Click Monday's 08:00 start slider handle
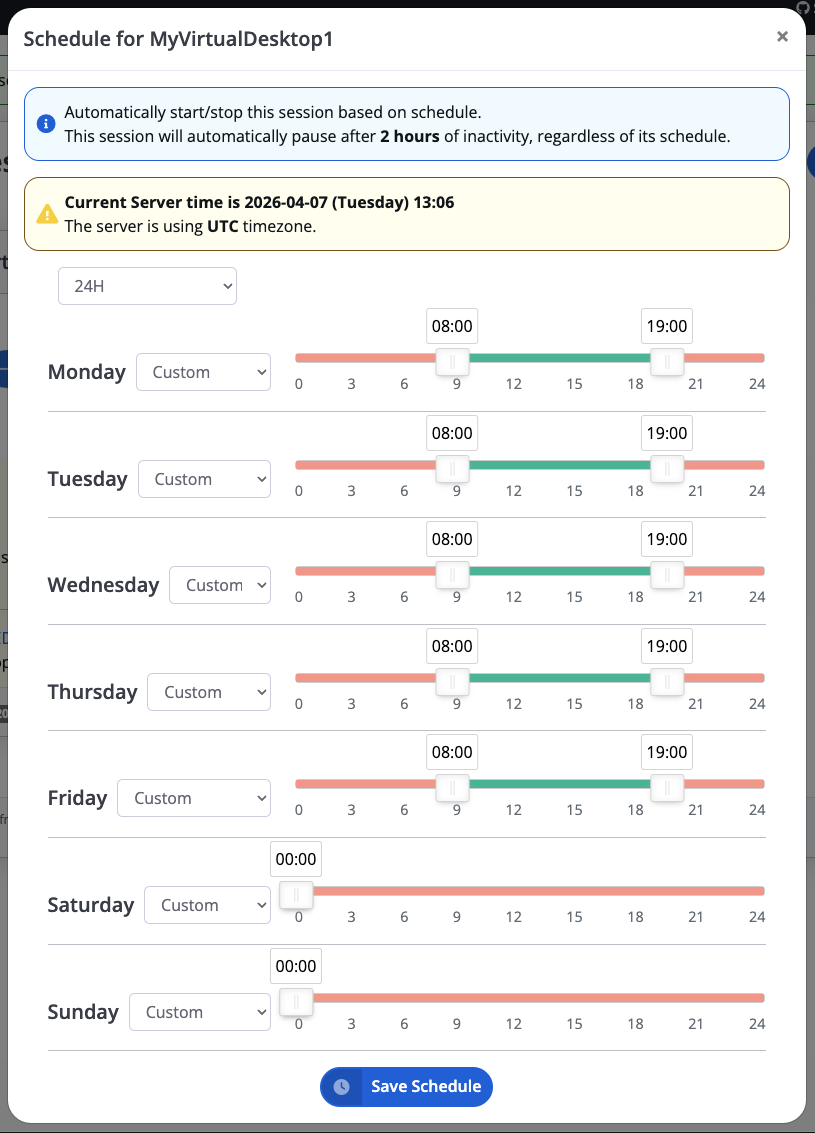This screenshot has width=815, height=1133. click(x=452, y=361)
